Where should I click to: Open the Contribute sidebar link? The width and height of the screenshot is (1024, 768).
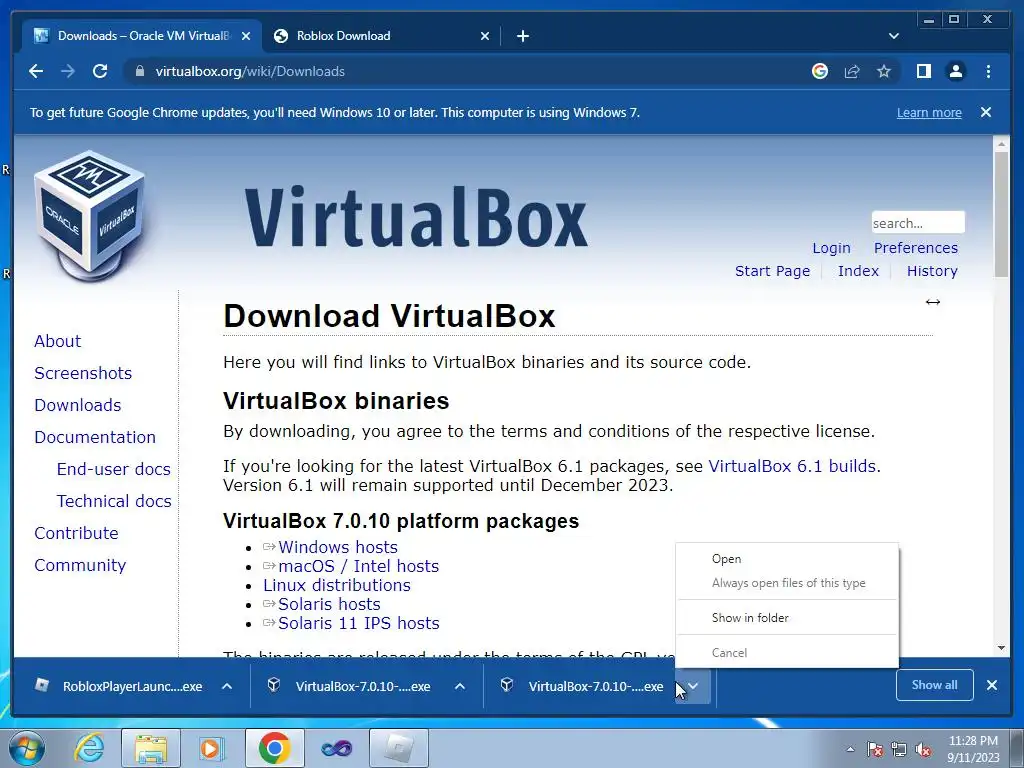[76, 533]
